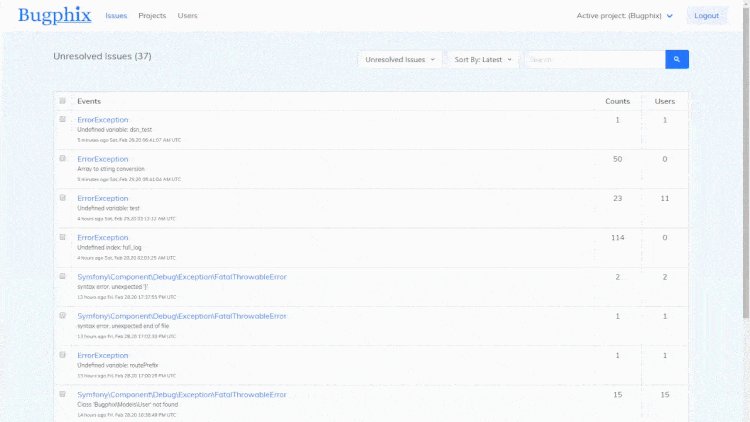Click the 'Array to string conversion' message text
The image size is (750, 422).
[111, 169]
